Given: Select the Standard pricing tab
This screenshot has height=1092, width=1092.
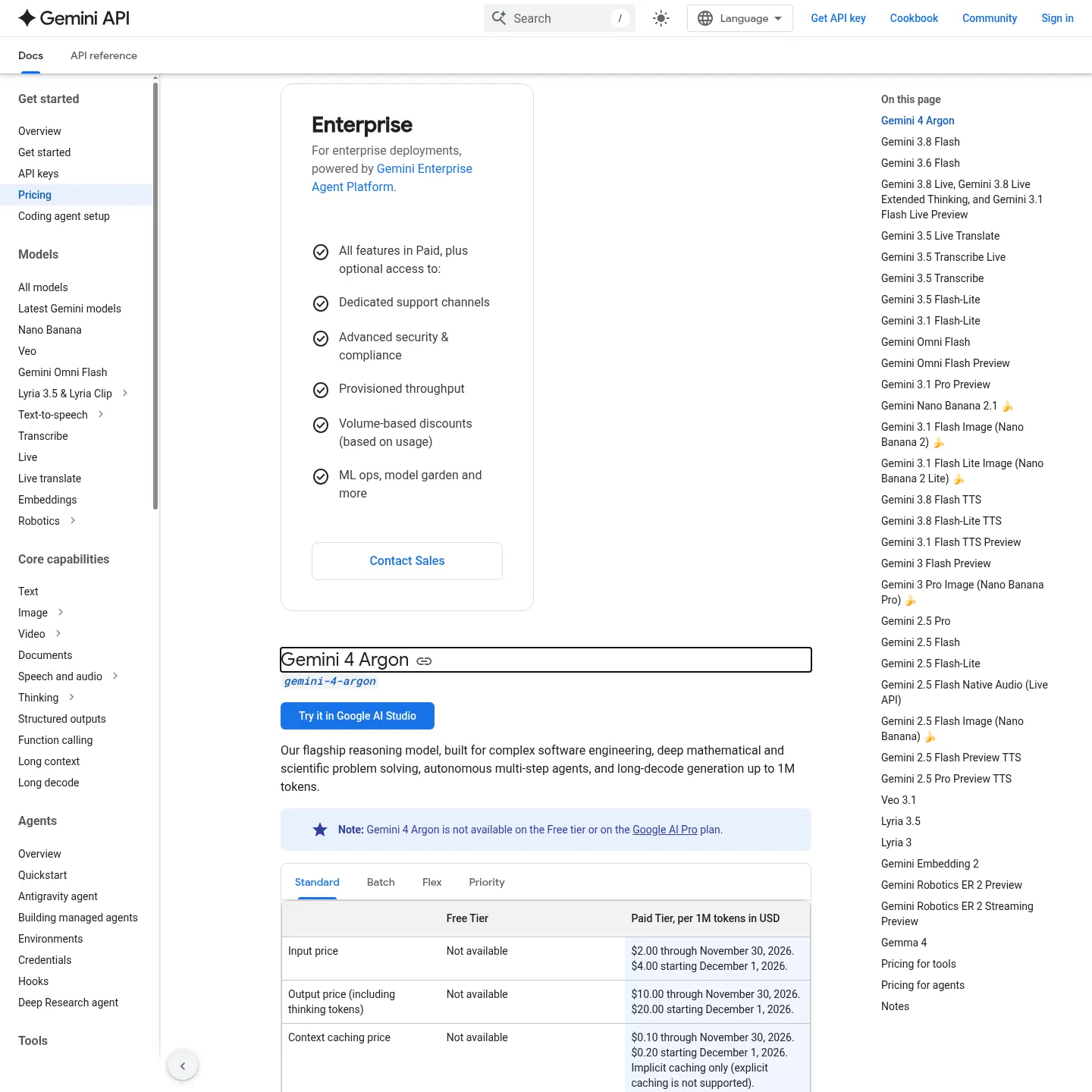Looking at the screenshot, I should click(x=317, y=882).
